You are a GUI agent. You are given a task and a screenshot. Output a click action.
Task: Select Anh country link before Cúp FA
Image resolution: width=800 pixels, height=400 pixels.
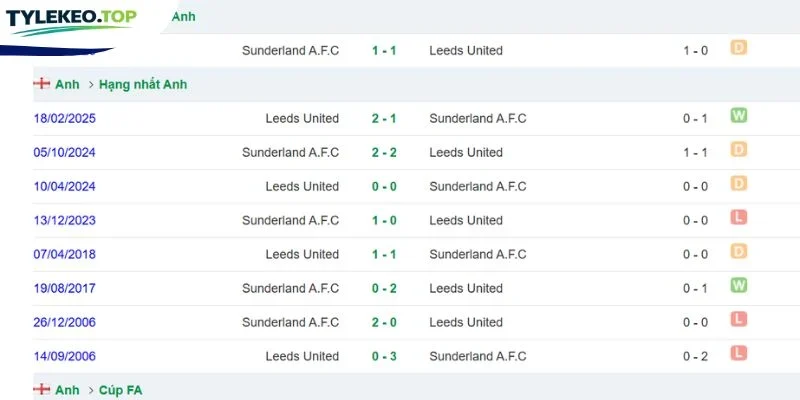67,390
